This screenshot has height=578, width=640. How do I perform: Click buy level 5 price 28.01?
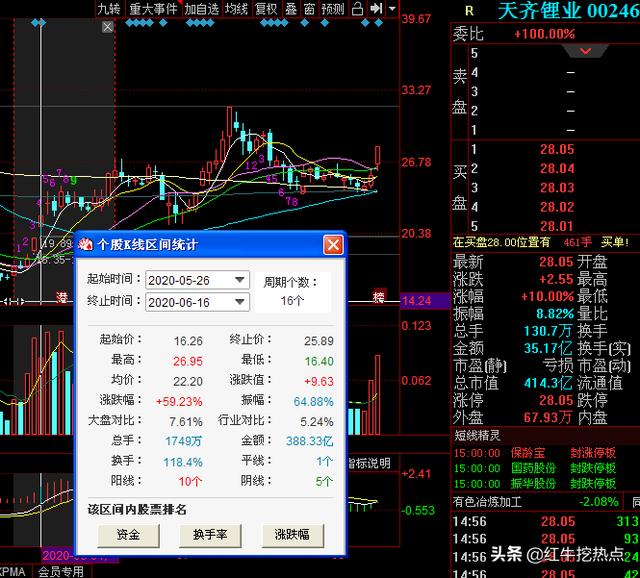pos(557,226)
